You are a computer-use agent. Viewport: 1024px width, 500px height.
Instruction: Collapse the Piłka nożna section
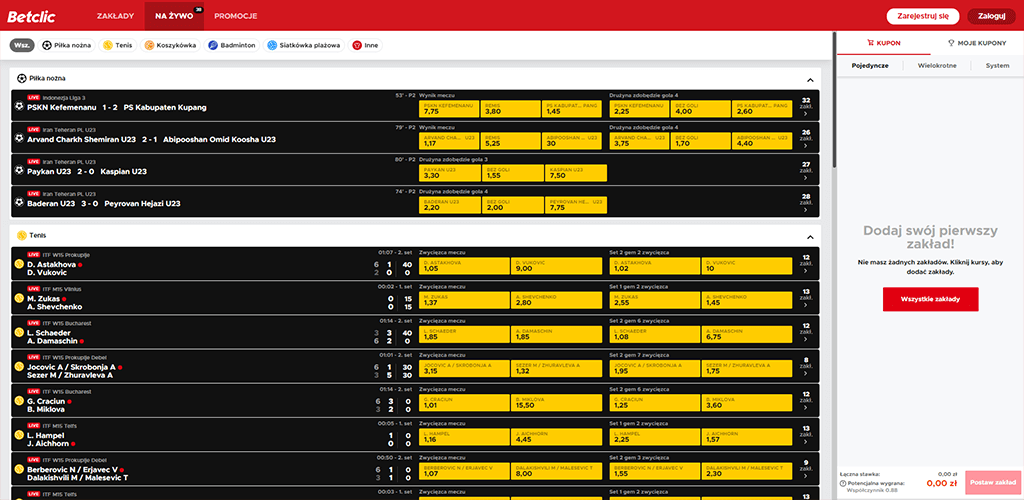[810, 80]
